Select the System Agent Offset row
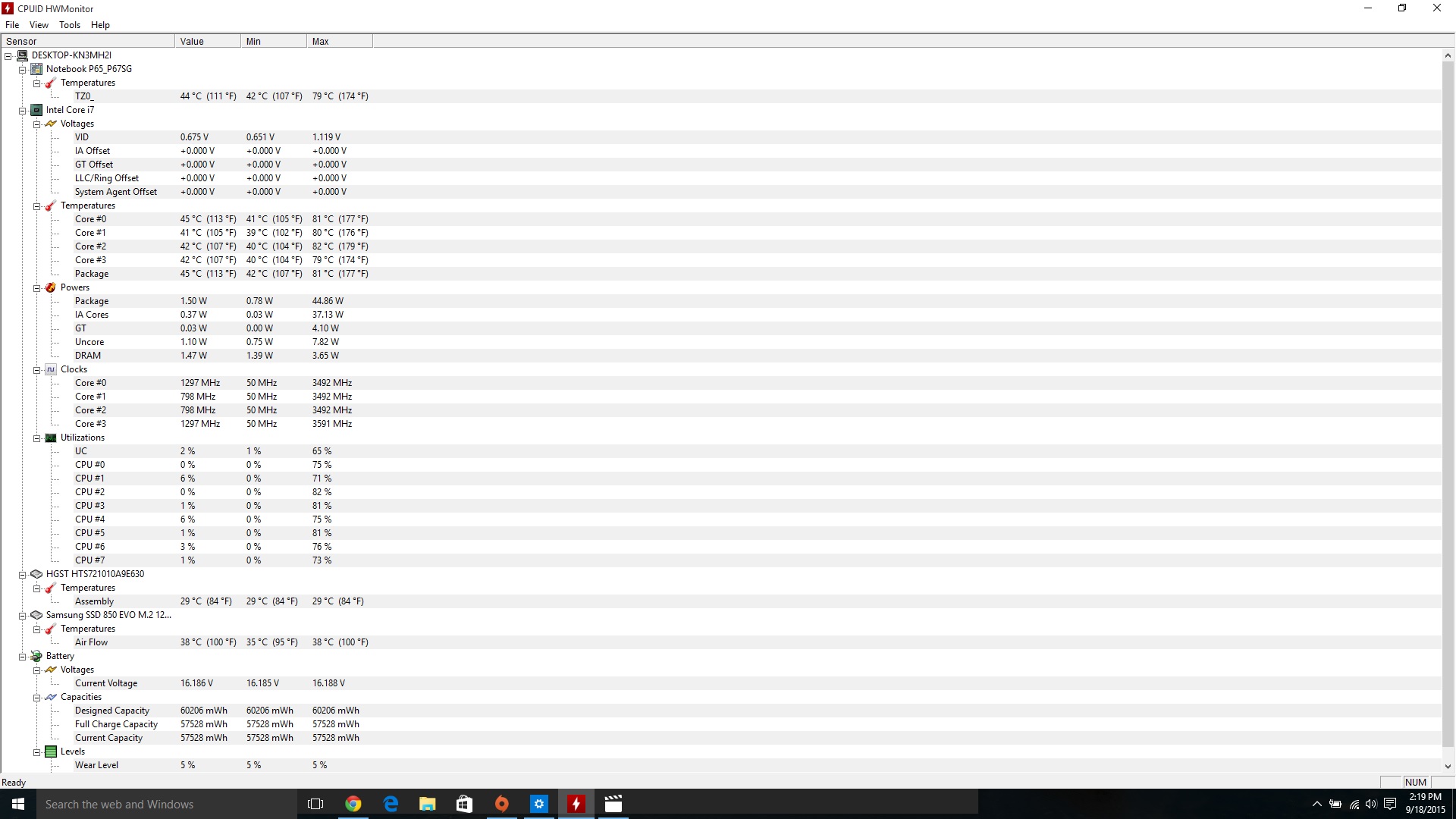 pos(720,192)
